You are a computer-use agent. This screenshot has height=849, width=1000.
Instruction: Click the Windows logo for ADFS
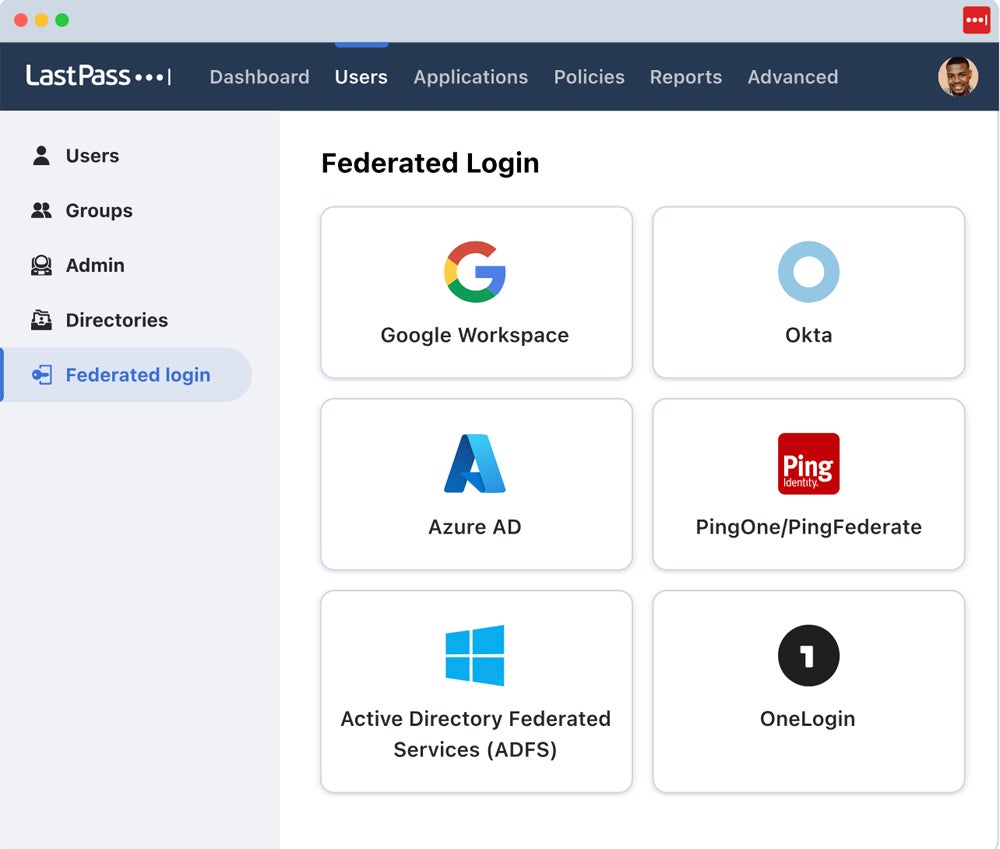[x=475, y=655]
